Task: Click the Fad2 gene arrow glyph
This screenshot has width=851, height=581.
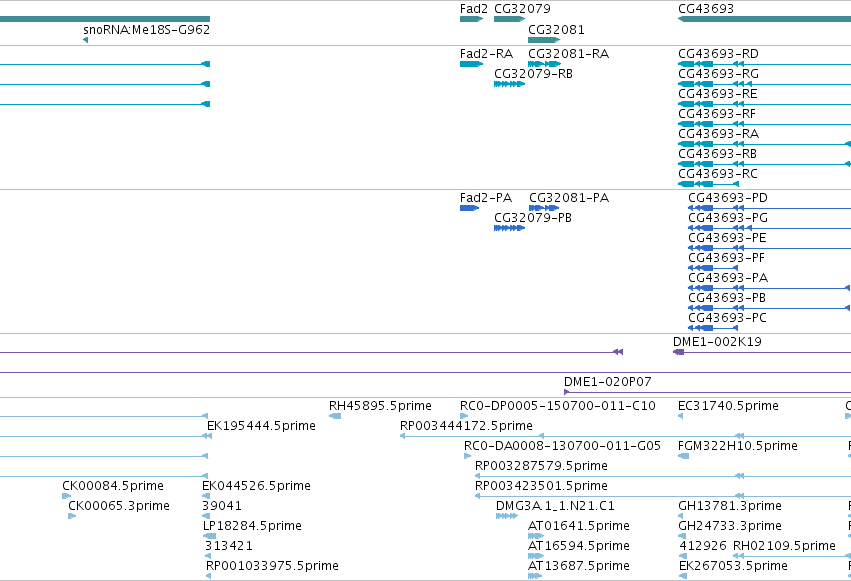Action: pyautogui.click(x=472, y=19)
